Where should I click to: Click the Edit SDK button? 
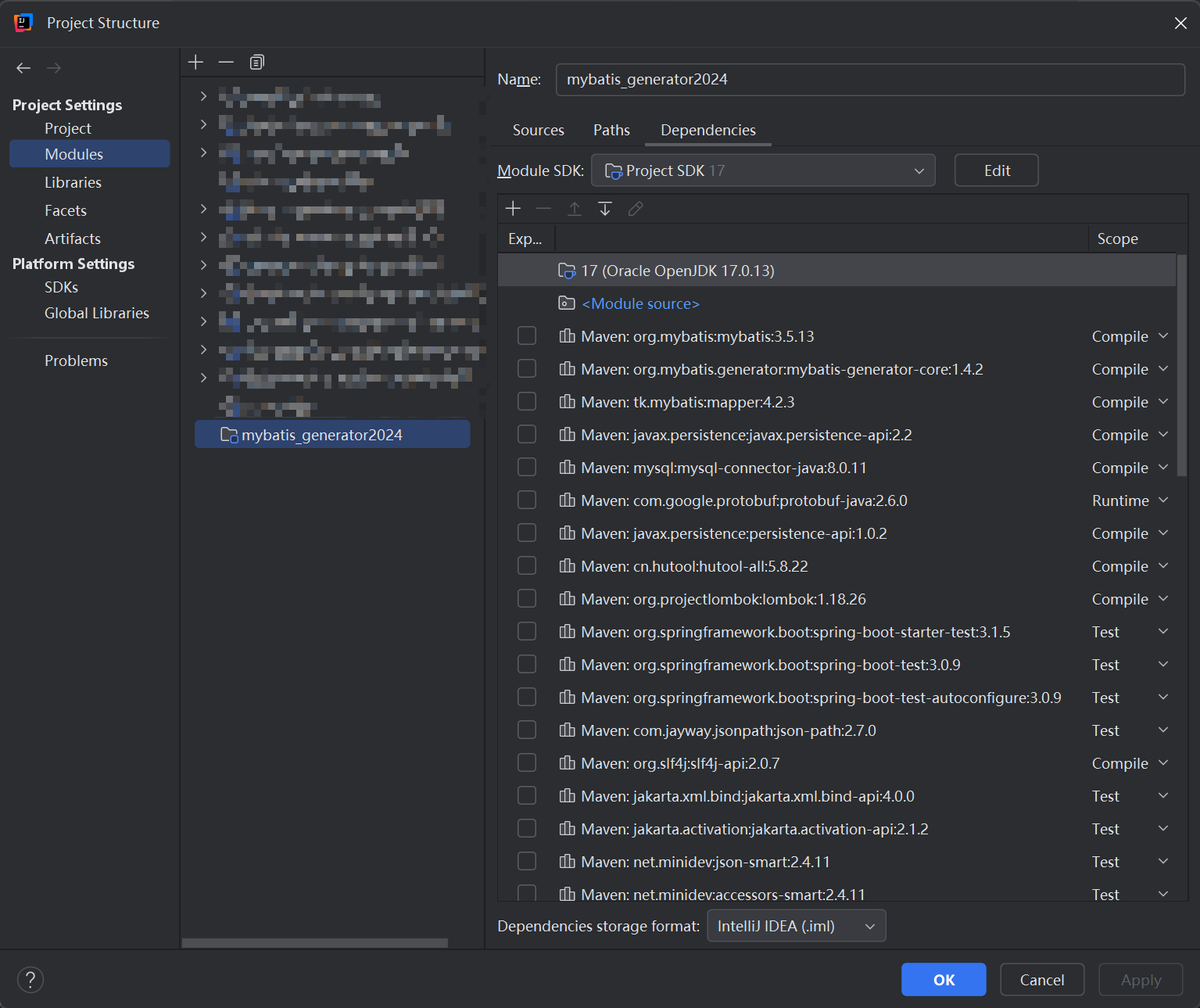pos(997,170)
